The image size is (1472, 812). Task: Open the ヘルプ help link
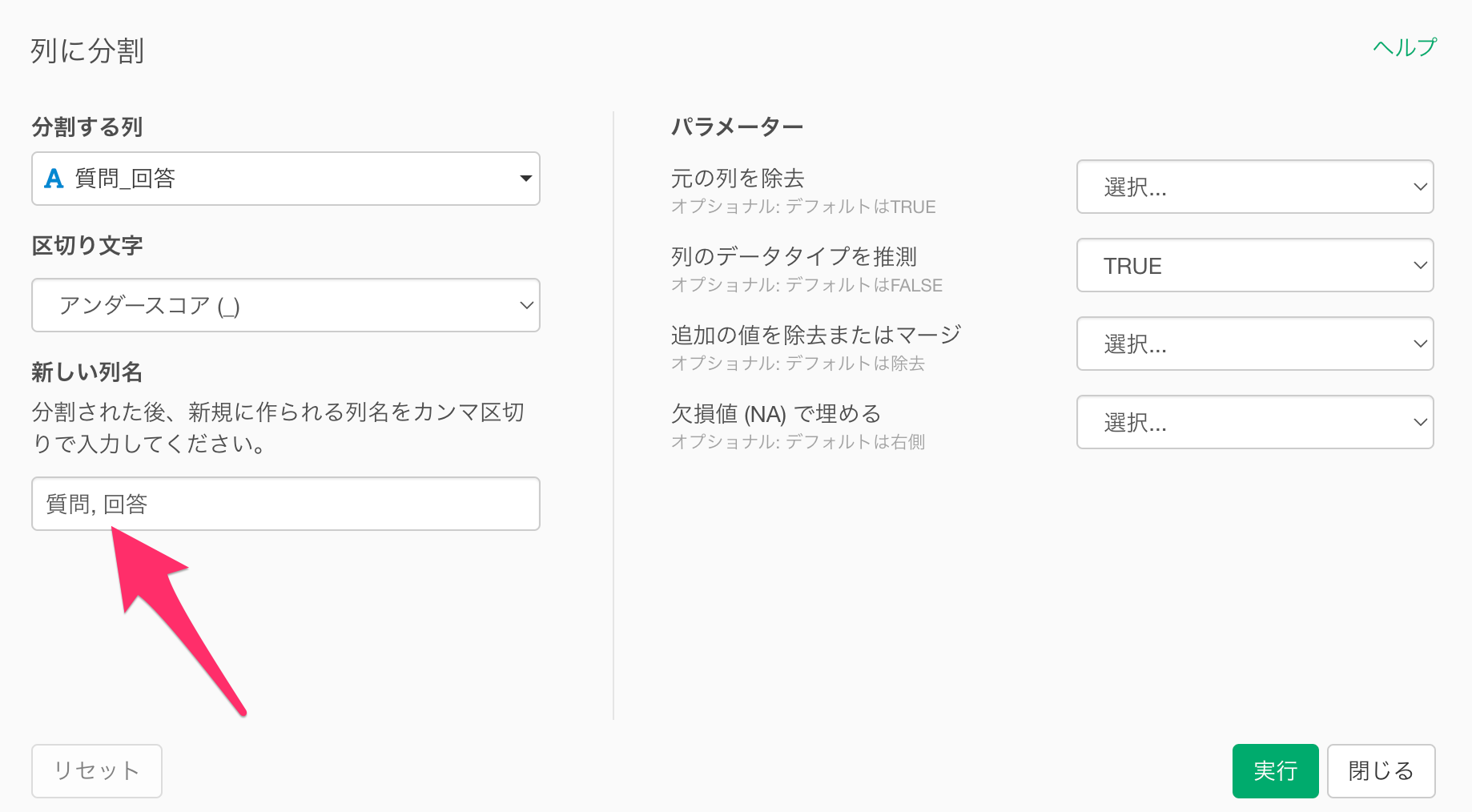click(x=1405, y=47)
